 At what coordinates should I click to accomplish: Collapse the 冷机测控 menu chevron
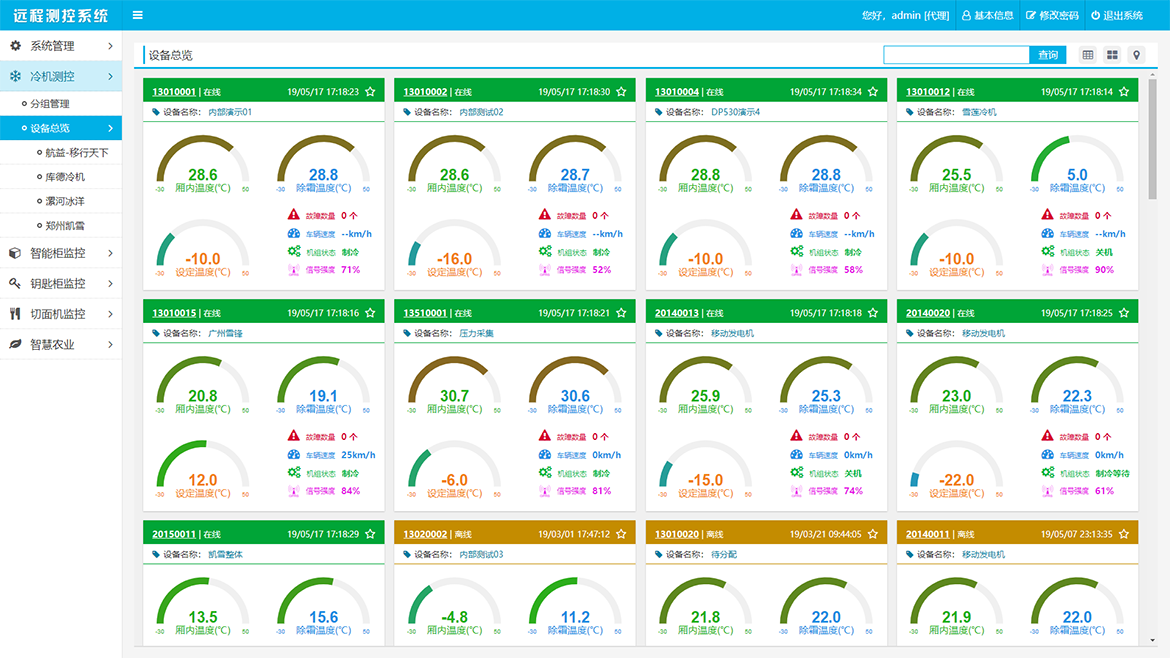pyautogui.click(x=110, y=77)
